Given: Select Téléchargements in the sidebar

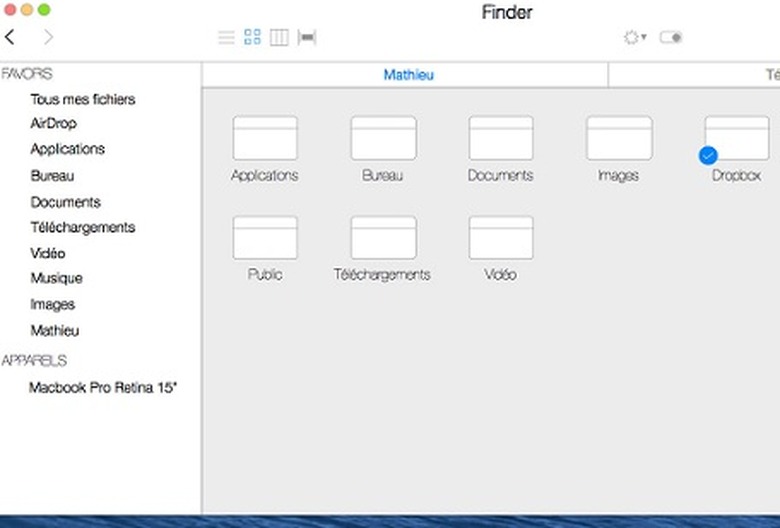Looking at the screenshot, I should (83, 227).
